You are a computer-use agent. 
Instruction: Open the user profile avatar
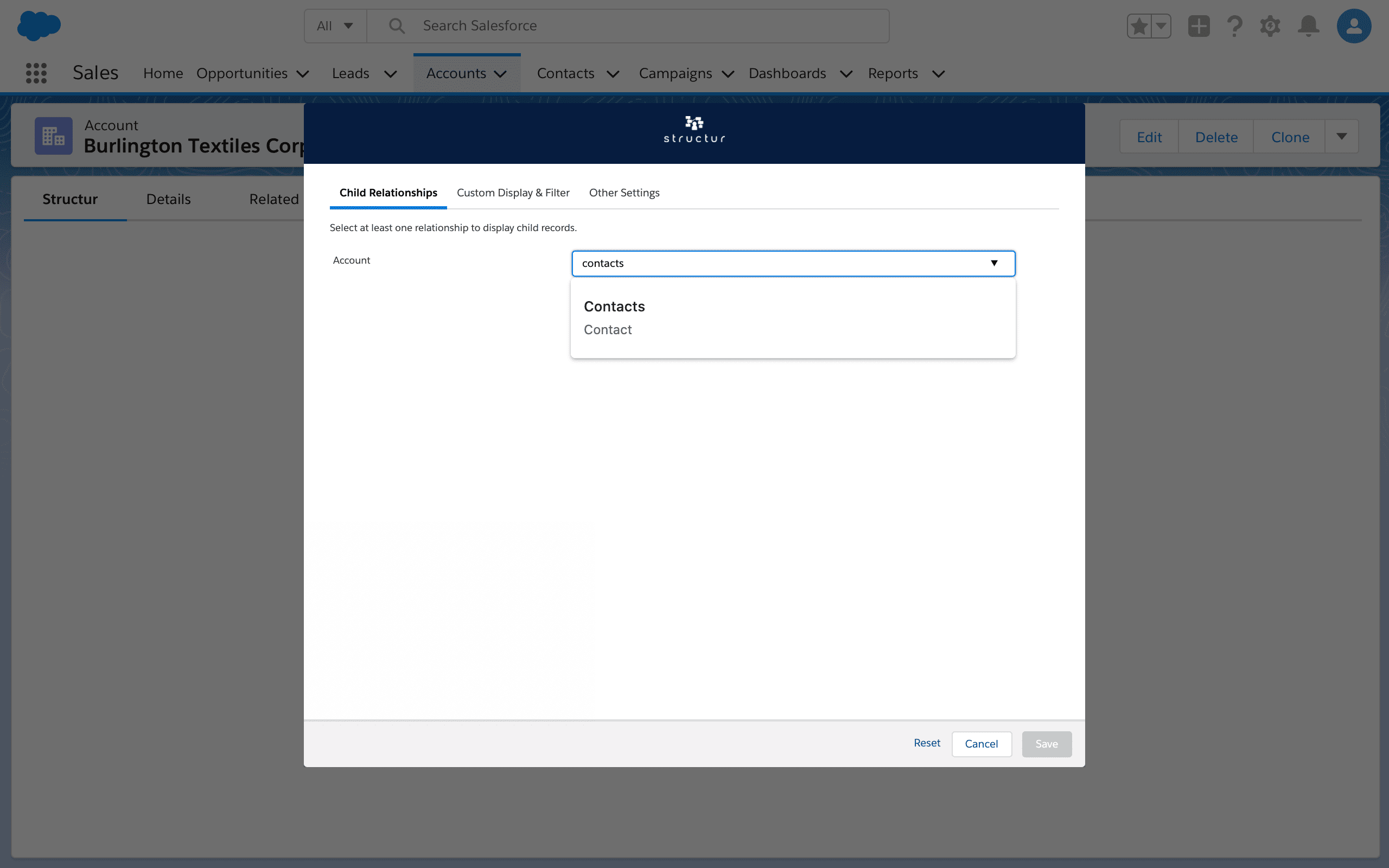(x=1353, y=26)
